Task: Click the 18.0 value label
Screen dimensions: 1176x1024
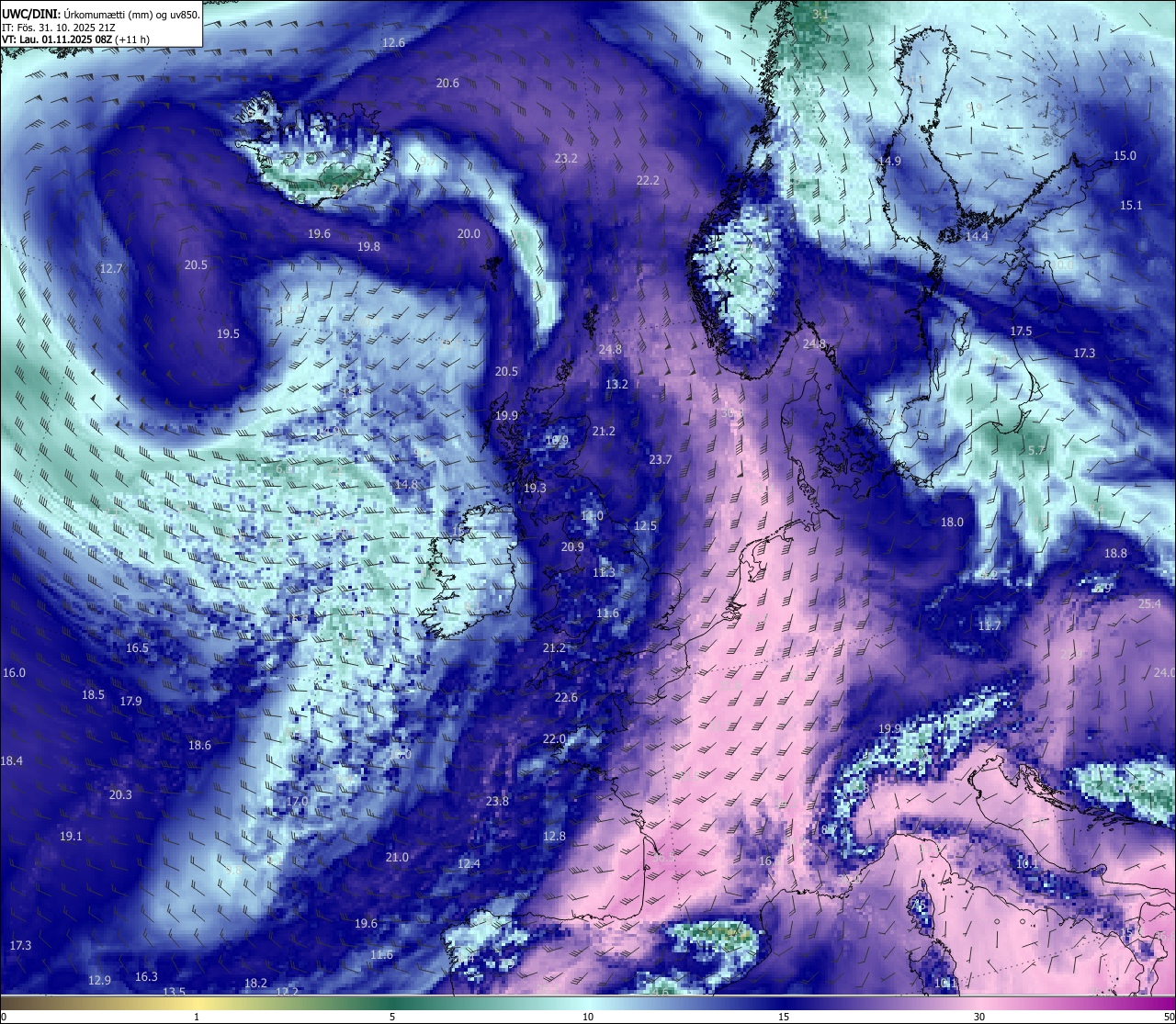Action: click(x=952, y=523)
